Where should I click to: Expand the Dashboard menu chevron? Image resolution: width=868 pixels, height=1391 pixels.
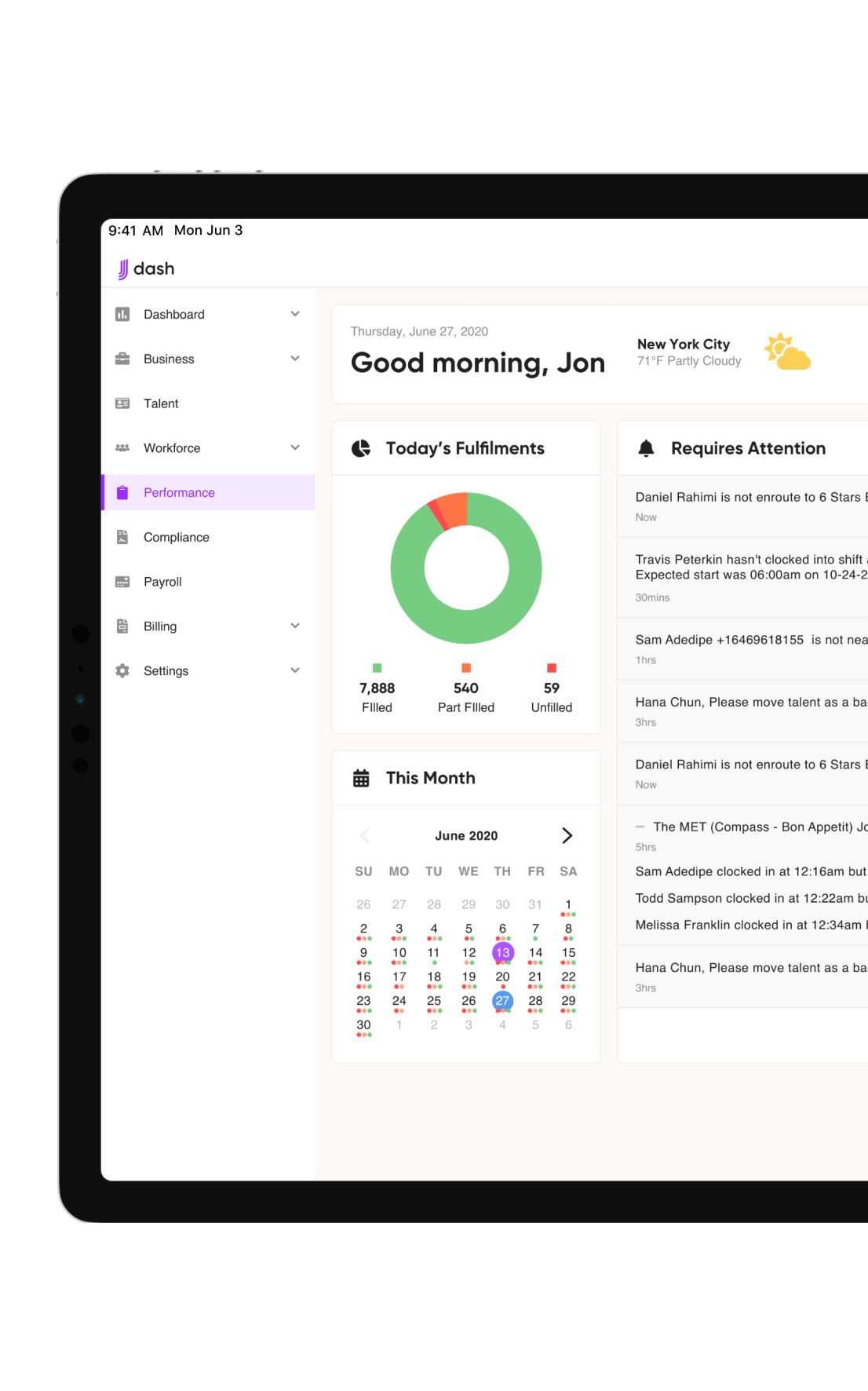[295, 314]
